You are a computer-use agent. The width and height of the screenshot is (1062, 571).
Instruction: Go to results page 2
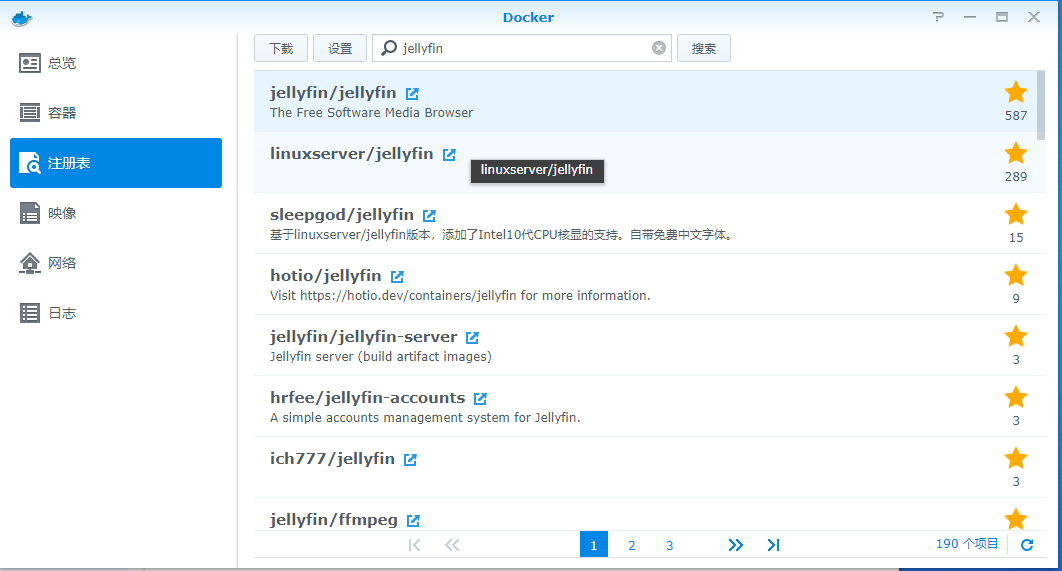click(631, 545)
